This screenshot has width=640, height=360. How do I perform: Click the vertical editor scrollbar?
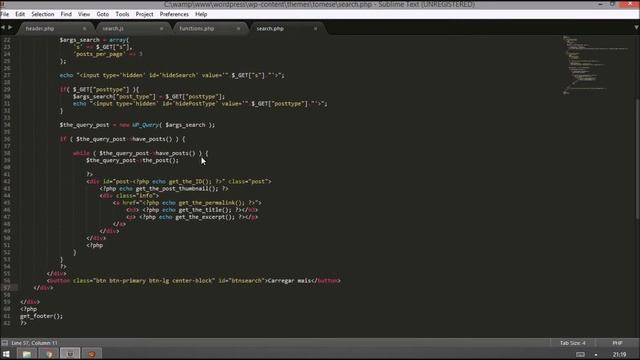coord(637,159)
